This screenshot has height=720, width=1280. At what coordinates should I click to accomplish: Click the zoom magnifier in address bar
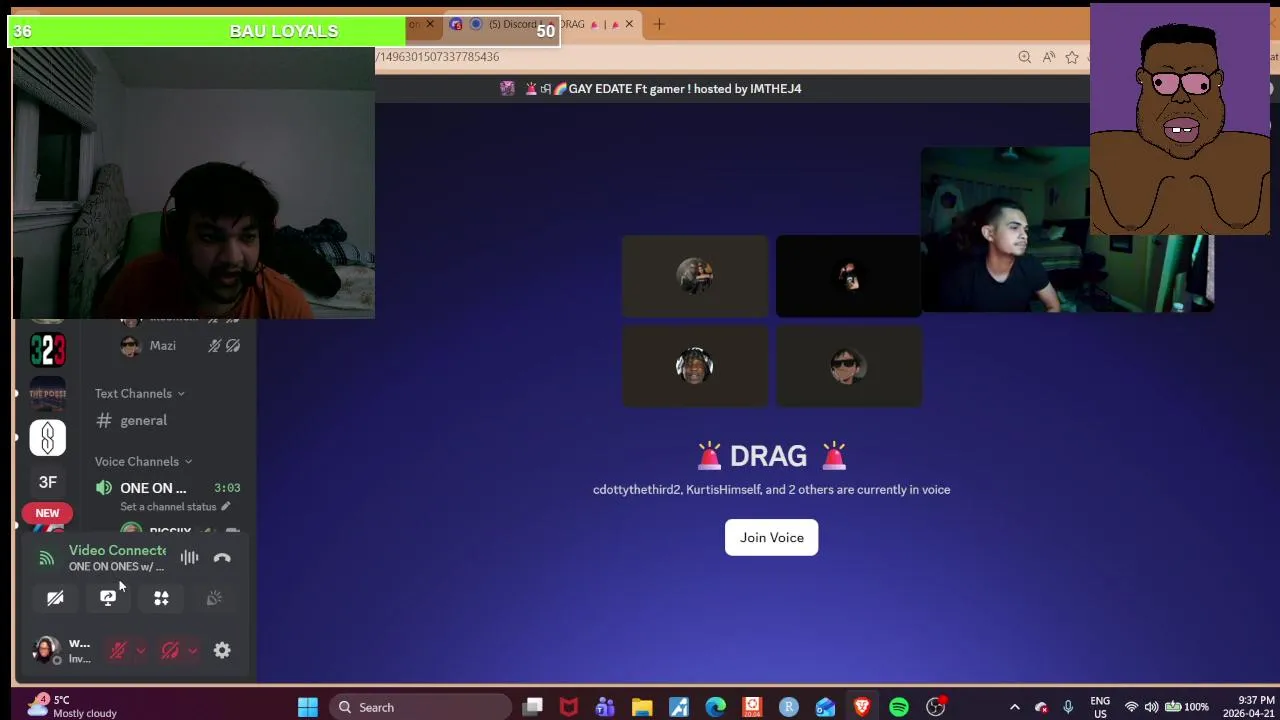click(x=1024, y=57)
